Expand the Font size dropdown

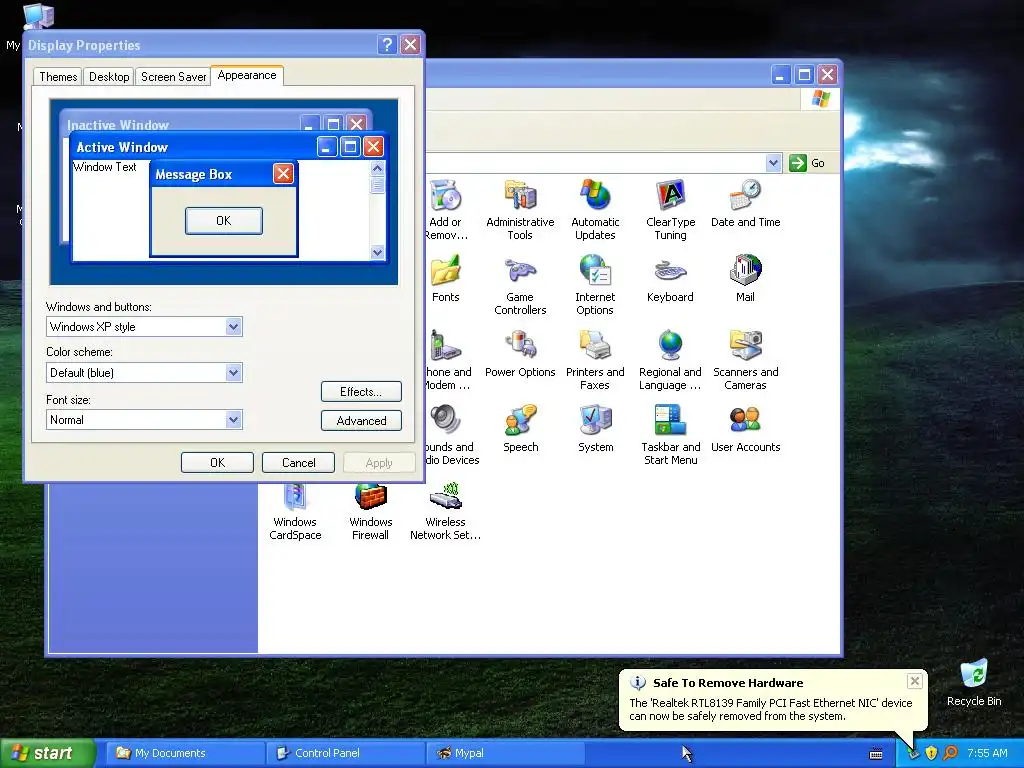point(233,419)
